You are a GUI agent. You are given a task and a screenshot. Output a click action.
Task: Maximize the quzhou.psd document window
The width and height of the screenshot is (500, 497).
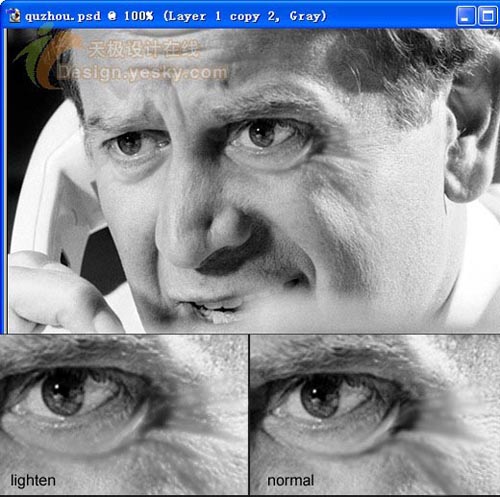pyautogui.click(x=488, y=16)
